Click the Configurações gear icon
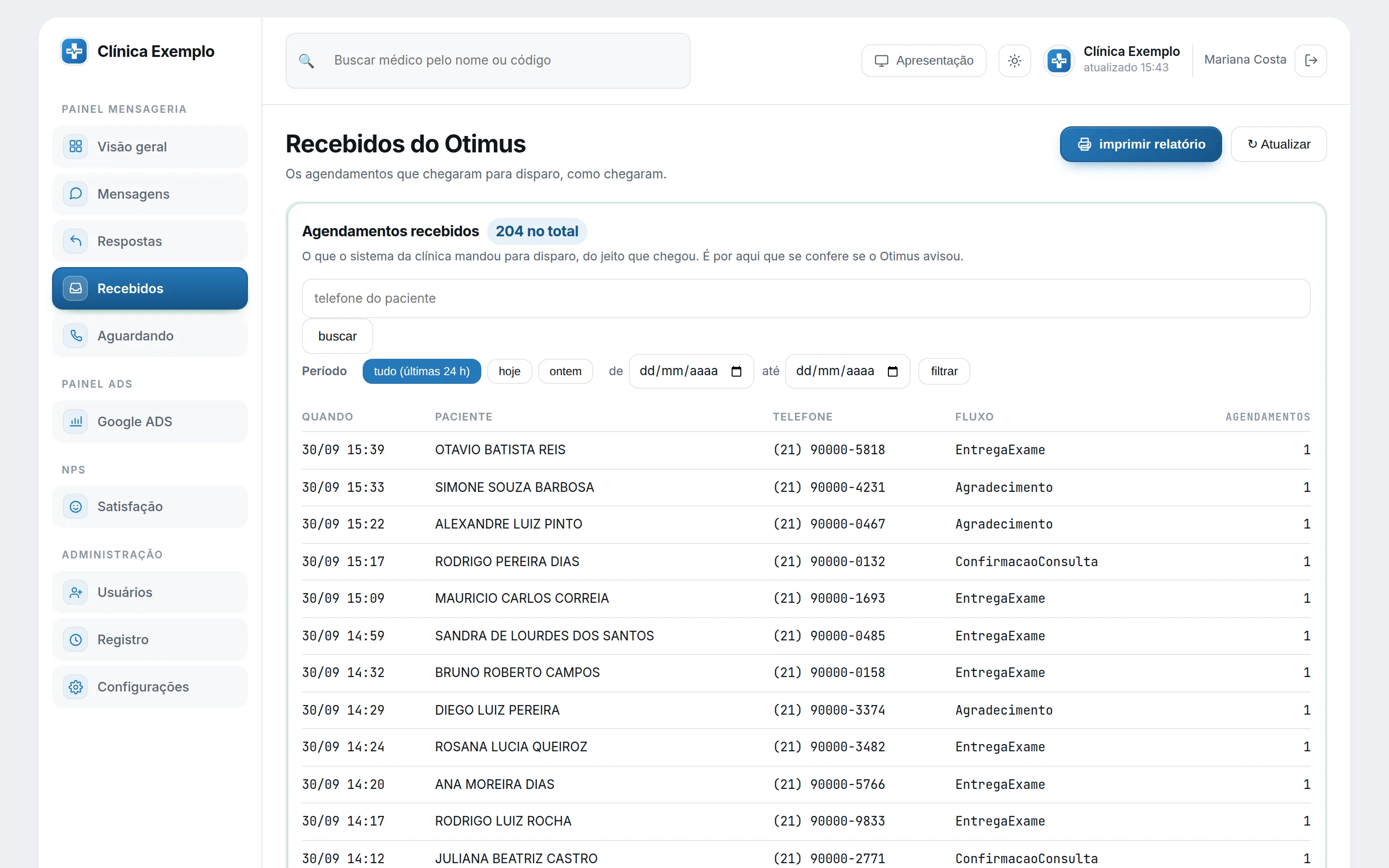1389x868 pixels. click(x=76, y=687)
